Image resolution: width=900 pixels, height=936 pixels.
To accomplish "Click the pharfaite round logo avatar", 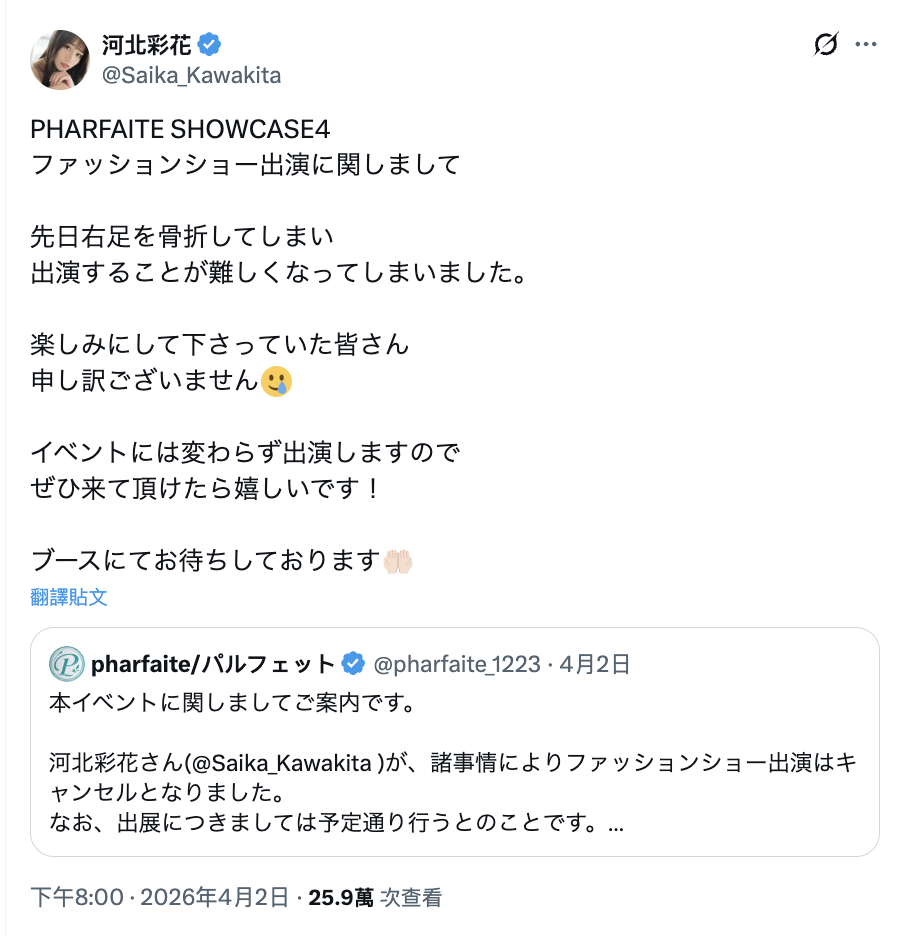I will 67,664.
